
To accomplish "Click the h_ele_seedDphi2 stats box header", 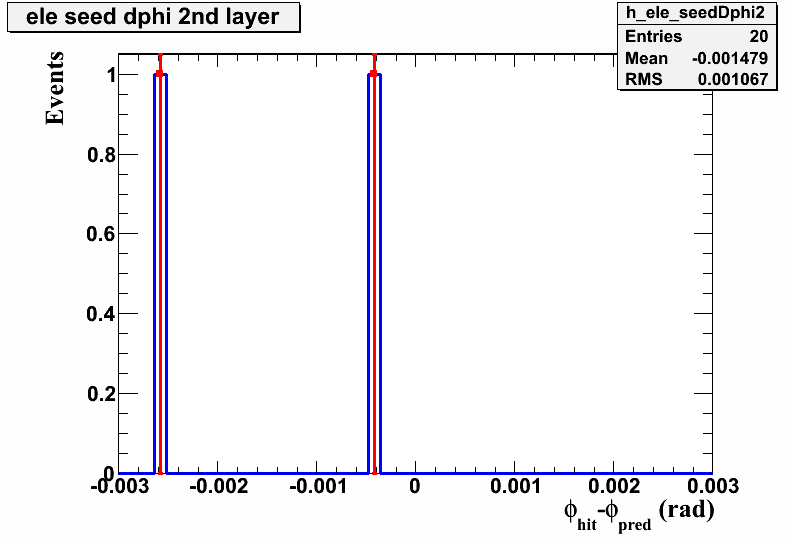I will [x=697, y=13].
